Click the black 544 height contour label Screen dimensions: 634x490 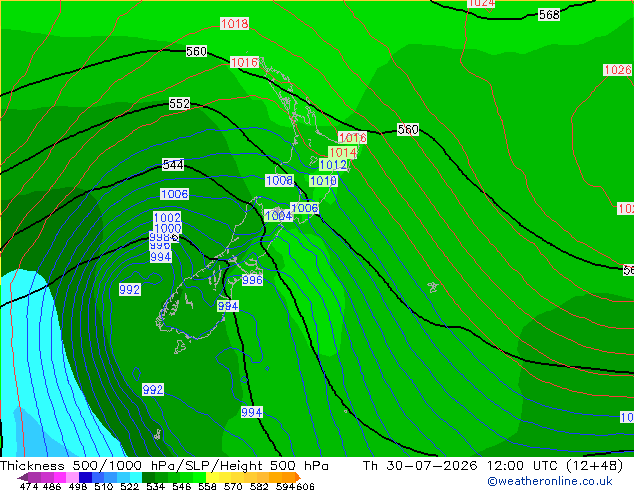[173, 165]
